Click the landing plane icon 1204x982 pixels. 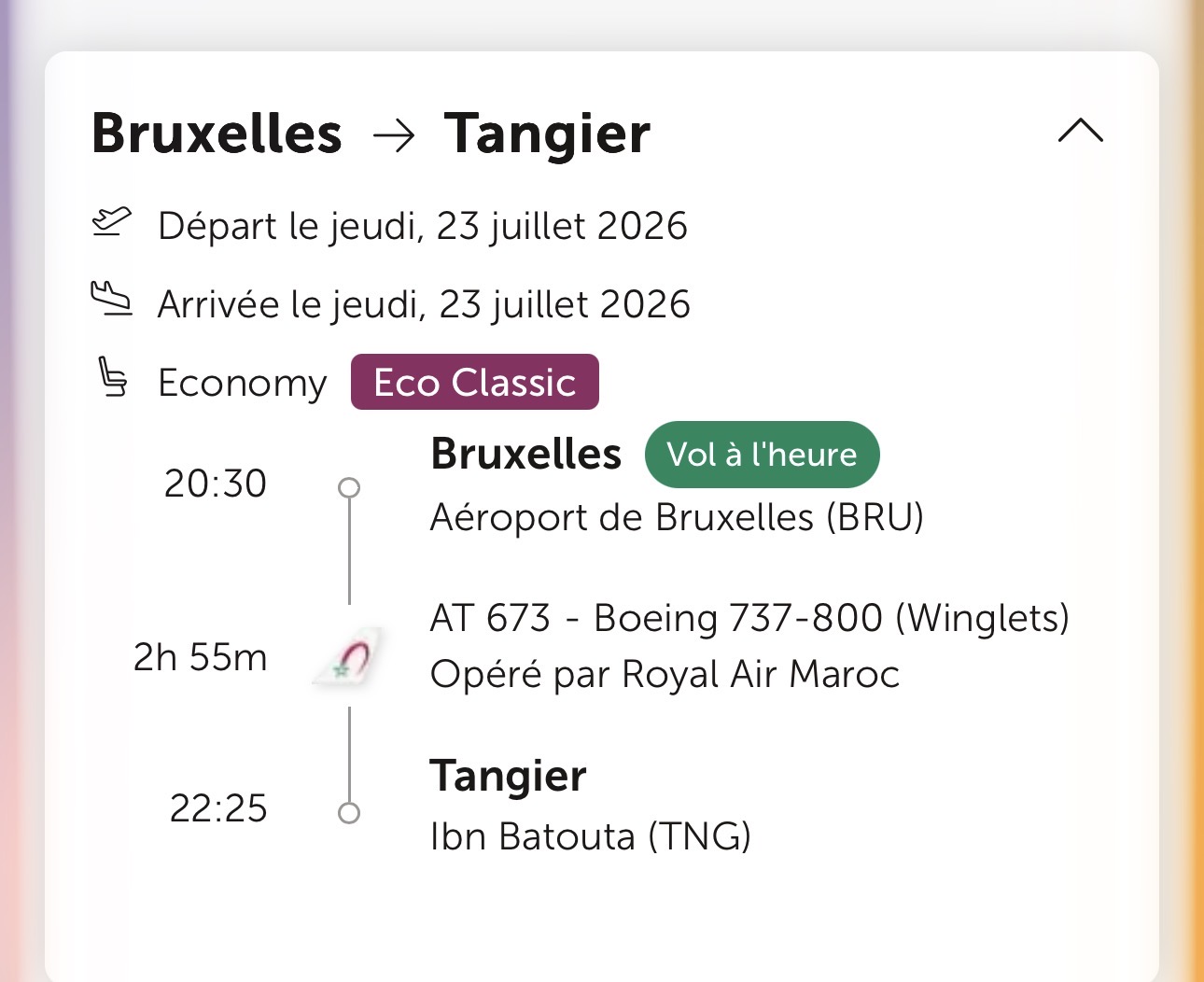tap(111, 301)
